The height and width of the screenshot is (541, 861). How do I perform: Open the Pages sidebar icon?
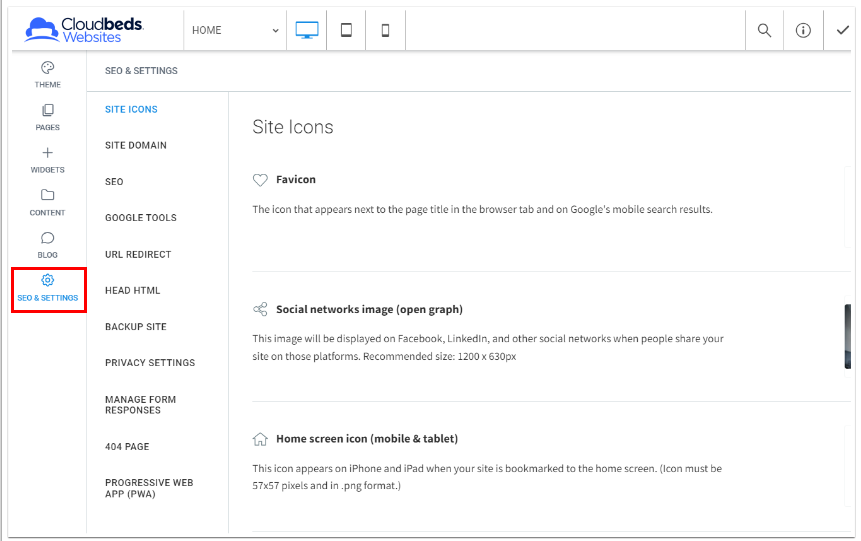coord(47,111)
